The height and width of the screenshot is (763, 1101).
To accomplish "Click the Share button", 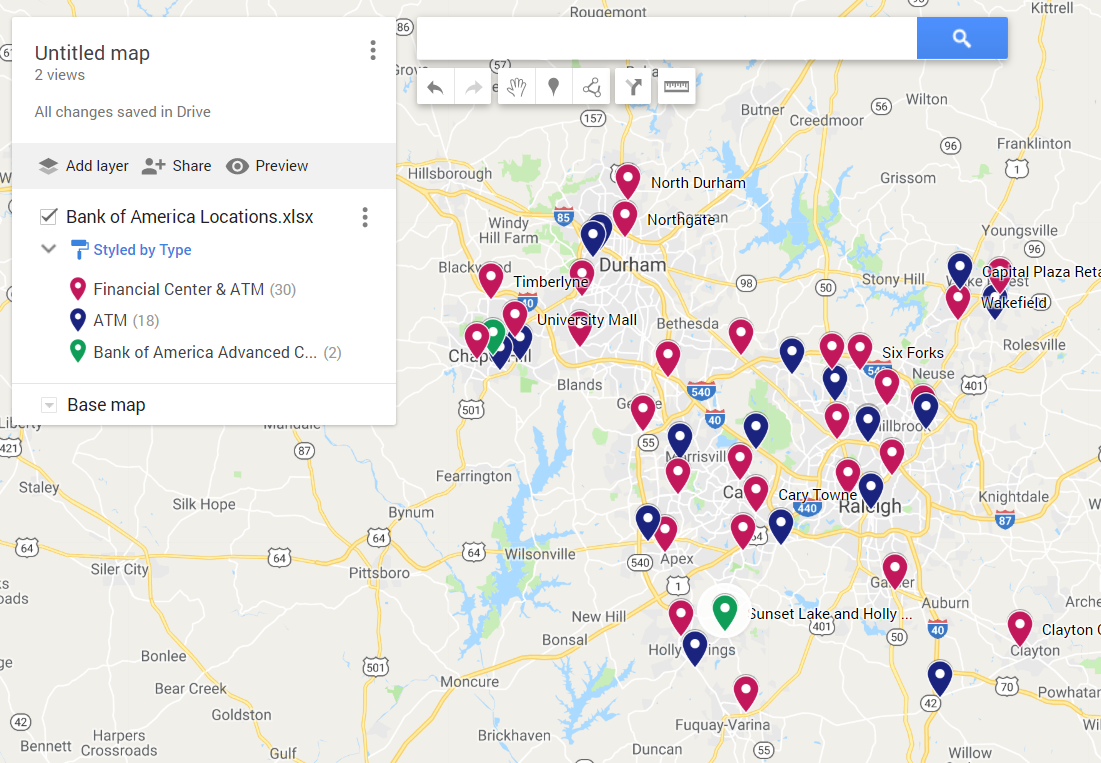I will [x=176, y=166].
